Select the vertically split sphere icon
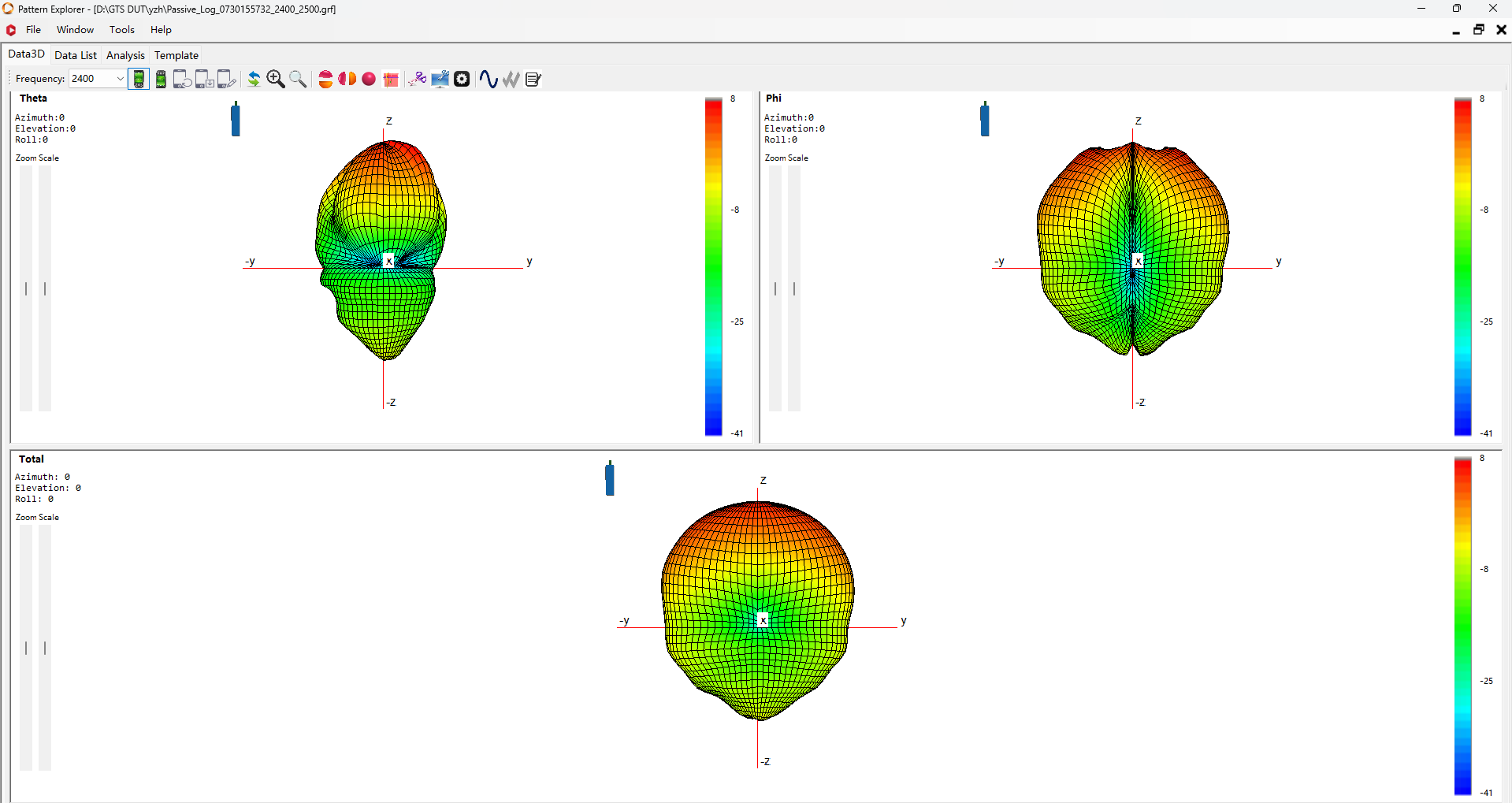This screenshot has width=1512, height=803. click(x=347, y=79)
